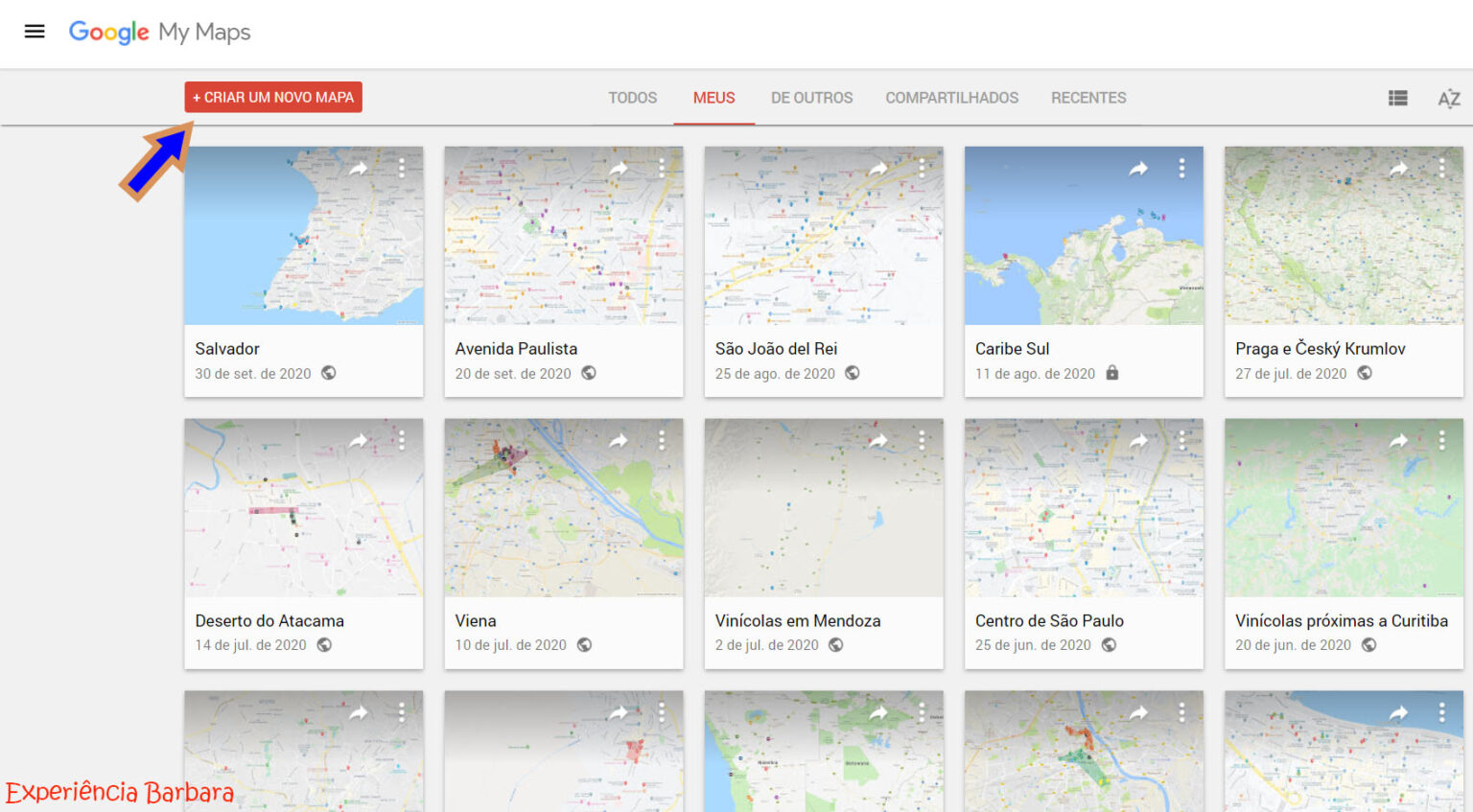Share the Caribe Sul map

coord(1138,167)
